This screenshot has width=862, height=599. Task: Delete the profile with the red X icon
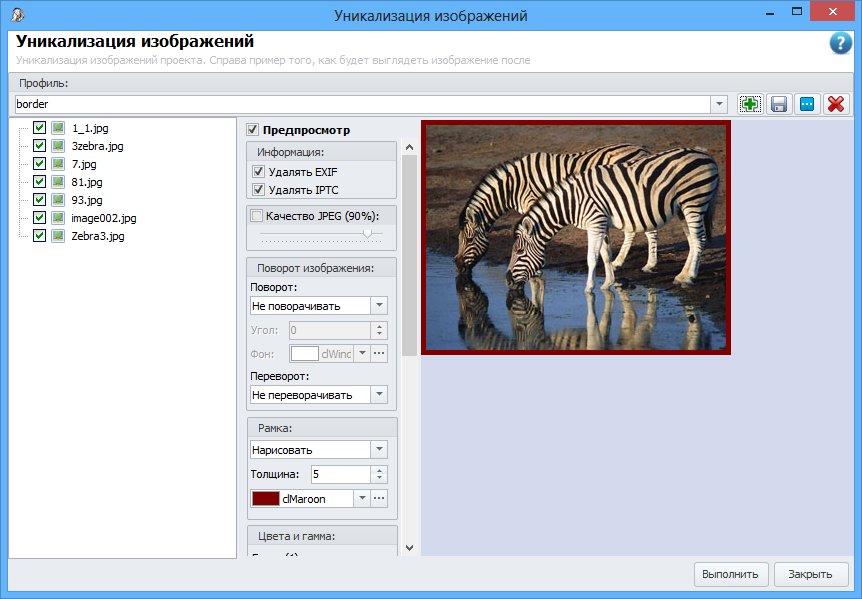836,104
